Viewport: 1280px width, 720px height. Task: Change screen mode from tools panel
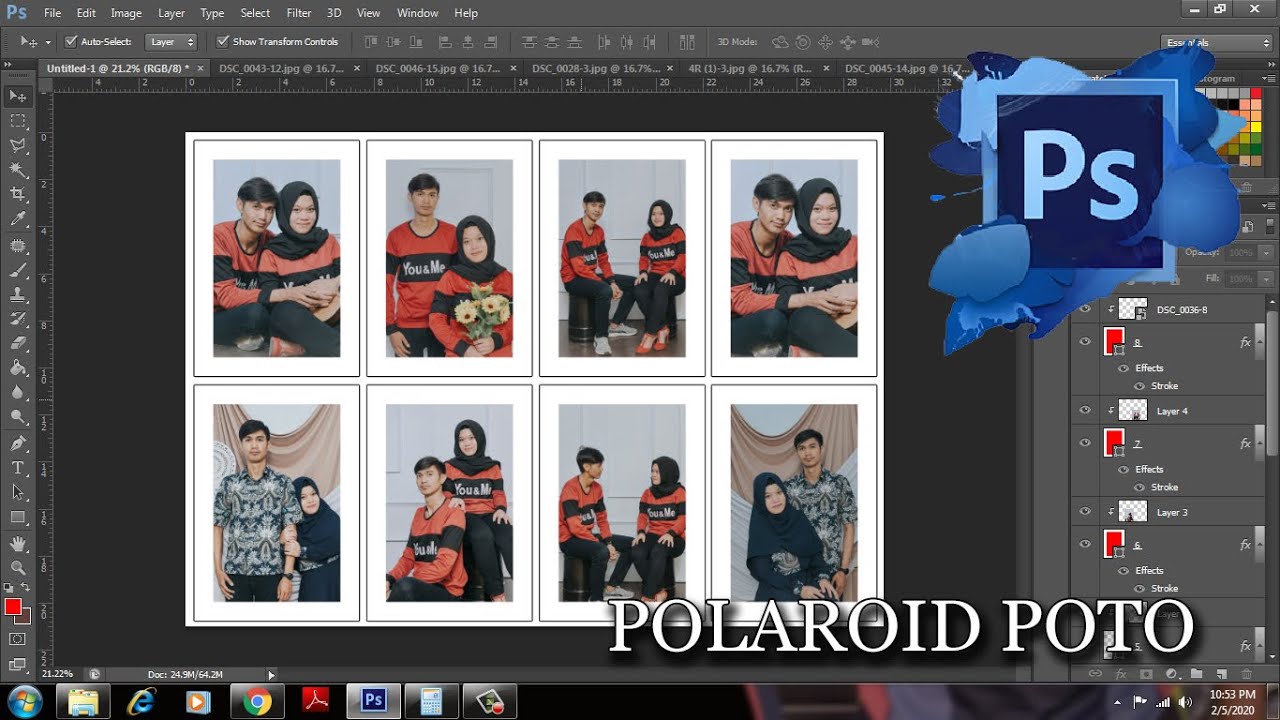(x=18, y=663)
